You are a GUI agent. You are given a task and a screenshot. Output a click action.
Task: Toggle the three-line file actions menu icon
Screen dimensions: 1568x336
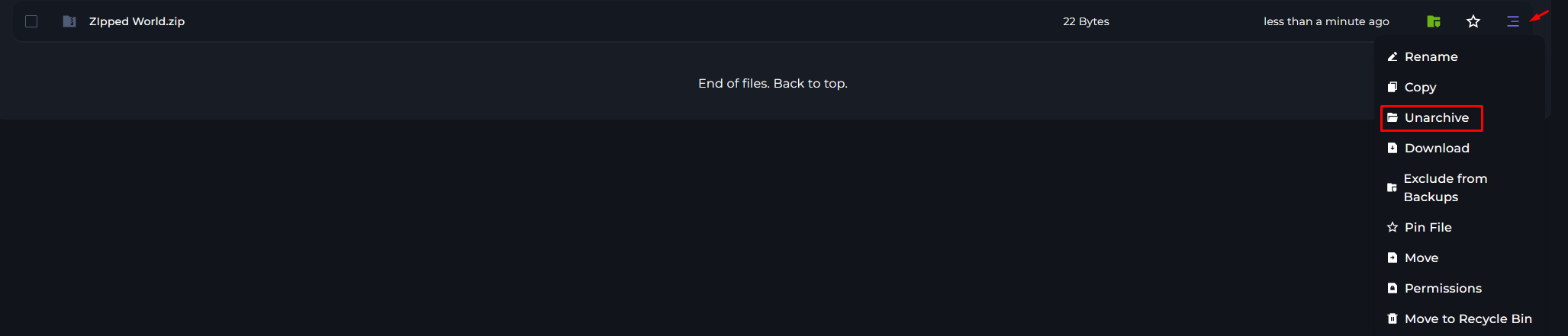[1513, 21]
